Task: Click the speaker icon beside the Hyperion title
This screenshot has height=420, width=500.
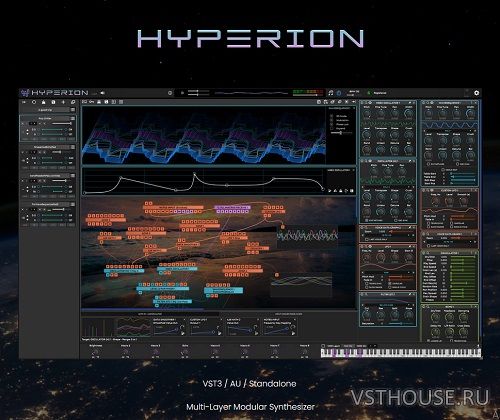Action: click(x=103, y=93)
